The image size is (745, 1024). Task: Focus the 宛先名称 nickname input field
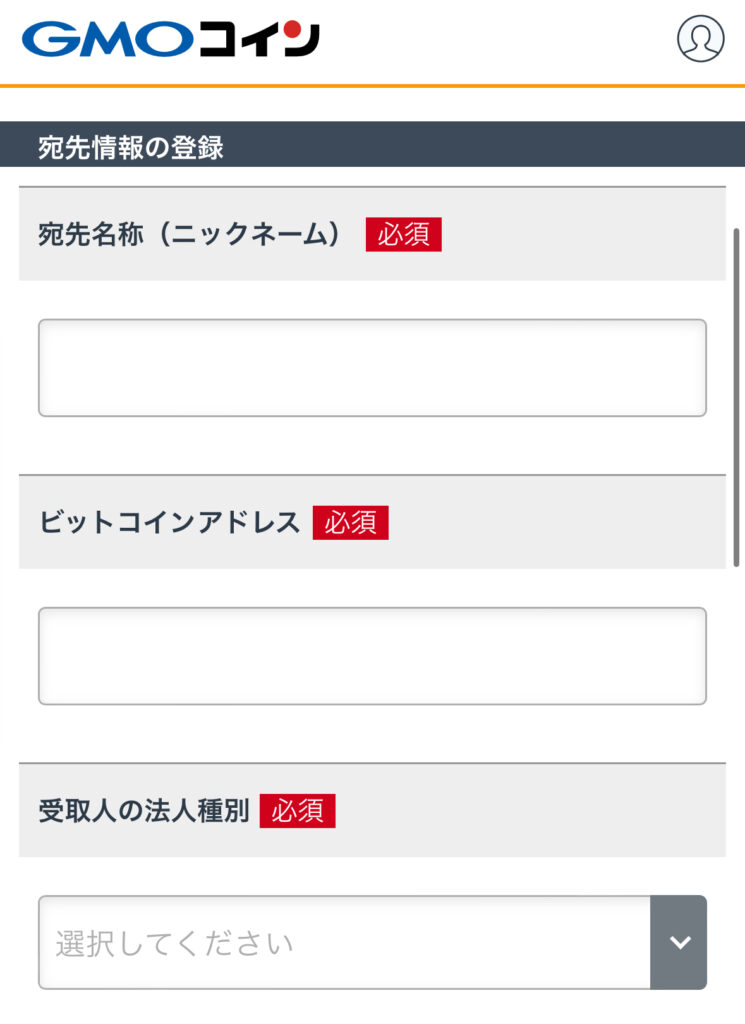click(x=372, y=367)
